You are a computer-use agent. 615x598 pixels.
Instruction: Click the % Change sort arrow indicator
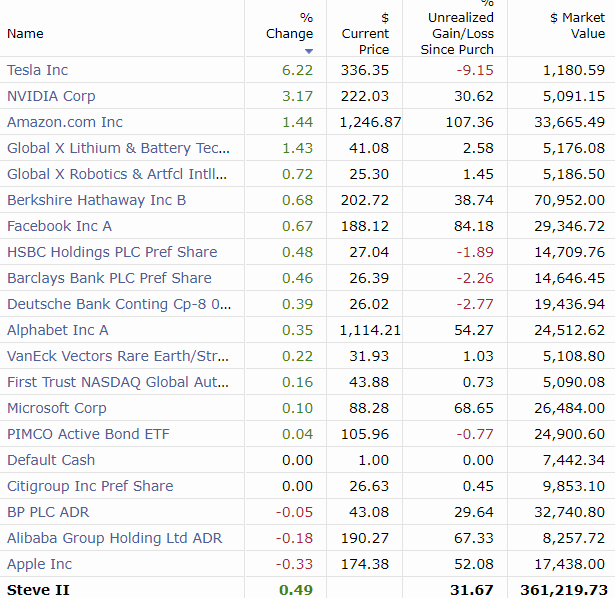[x=309, y=51]
